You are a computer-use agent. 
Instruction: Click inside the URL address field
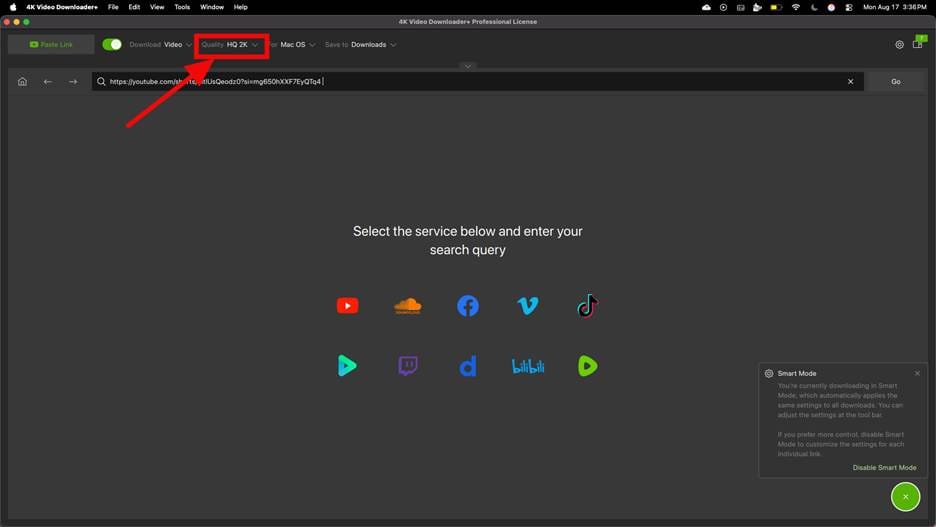(478, 81)
